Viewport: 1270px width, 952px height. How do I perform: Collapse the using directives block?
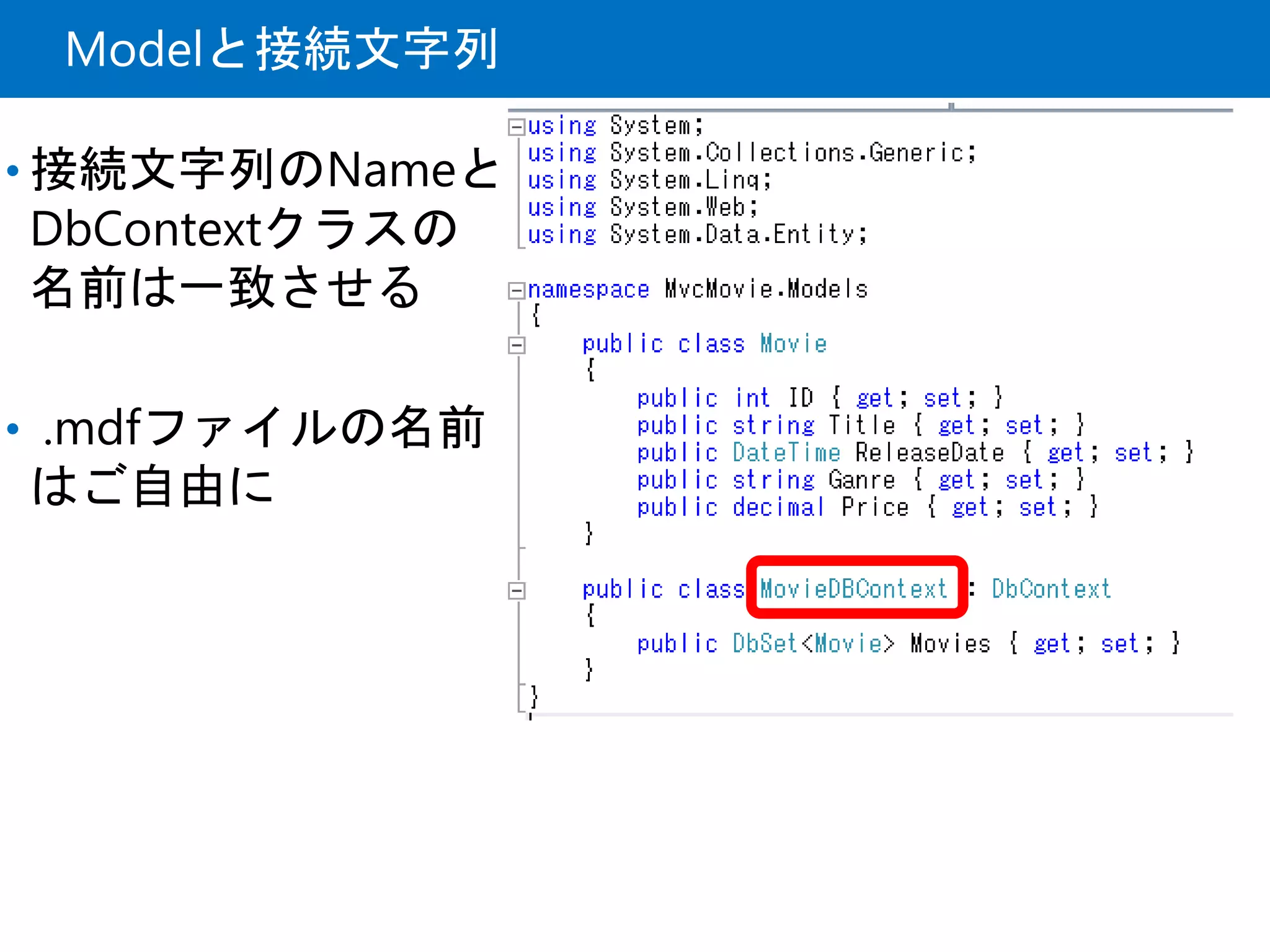pos(517,127)
